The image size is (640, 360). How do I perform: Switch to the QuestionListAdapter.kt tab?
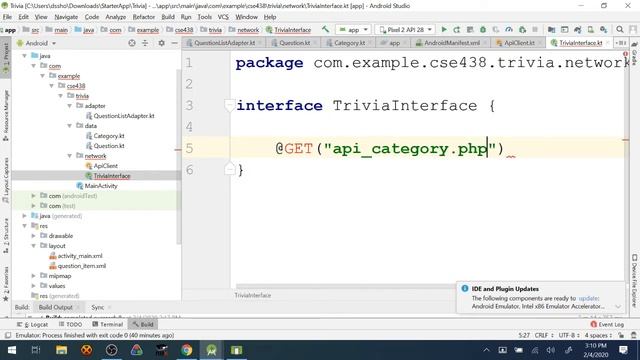[224, 42]
